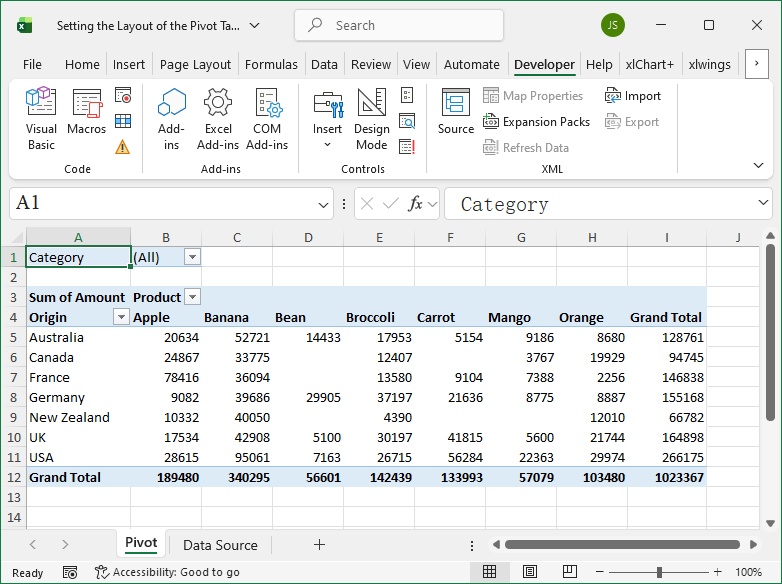The width and height of the screenshot is (782, 584).
Task: Switch to Normal view
Action: click(489, 572)
